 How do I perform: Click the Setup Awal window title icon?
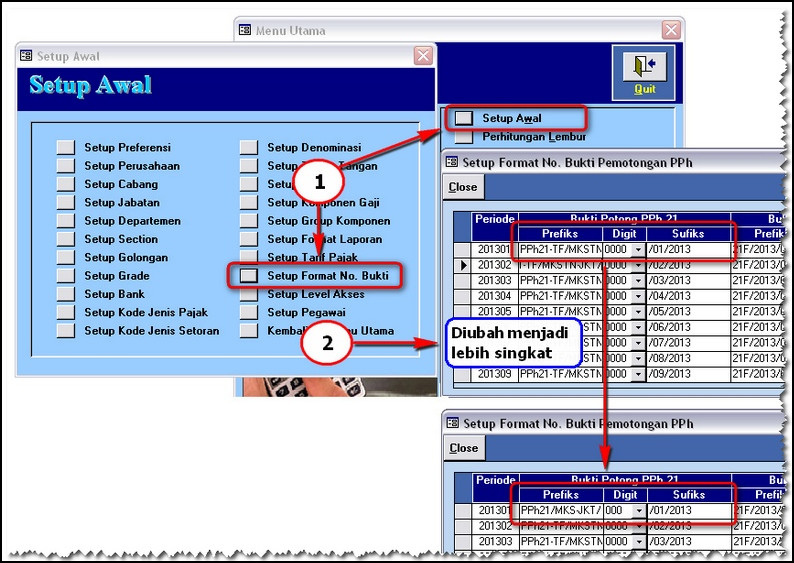[x=26, y=56]
